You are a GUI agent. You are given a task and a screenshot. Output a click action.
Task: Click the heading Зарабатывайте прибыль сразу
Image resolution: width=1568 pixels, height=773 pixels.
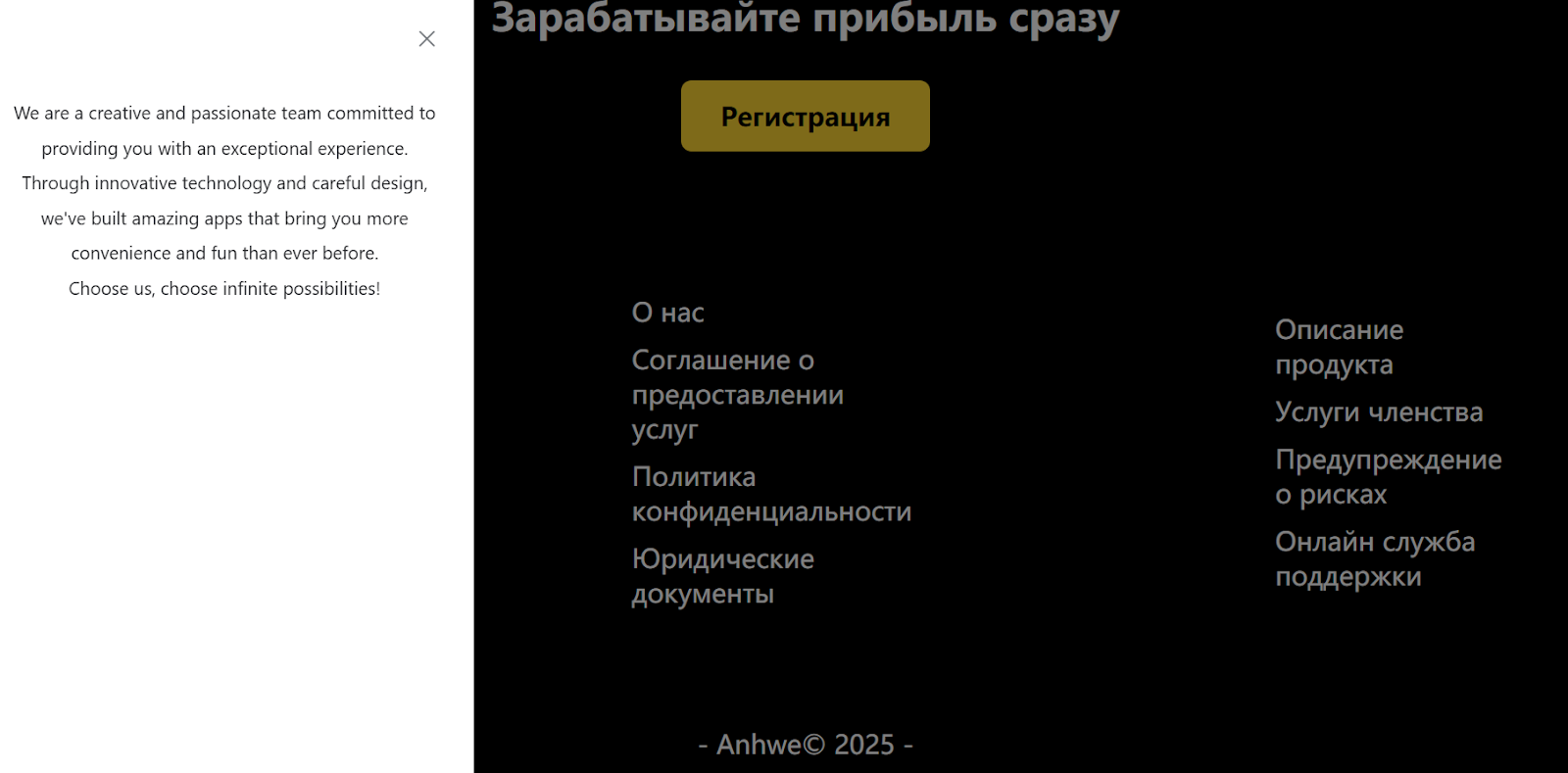pos(806,19)
